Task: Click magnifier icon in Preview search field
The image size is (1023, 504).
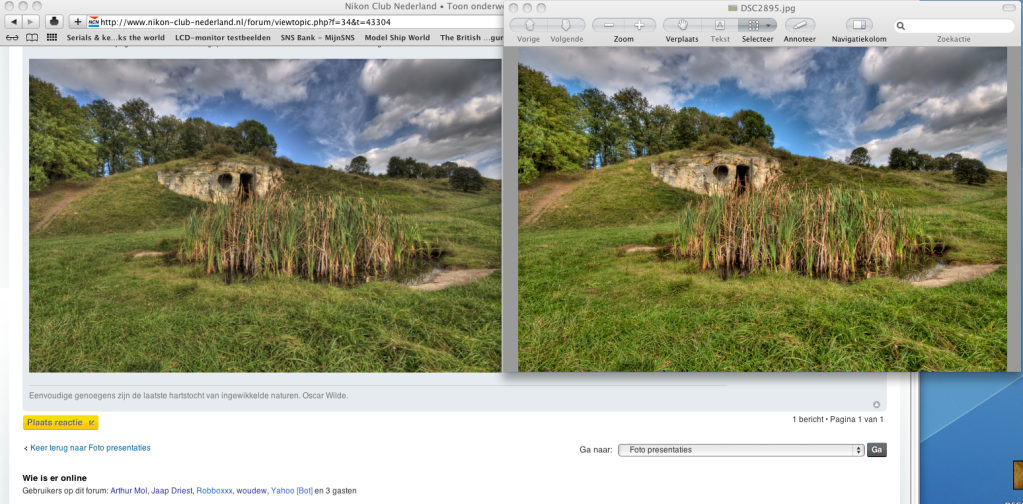Action: [x=902, y=26]
